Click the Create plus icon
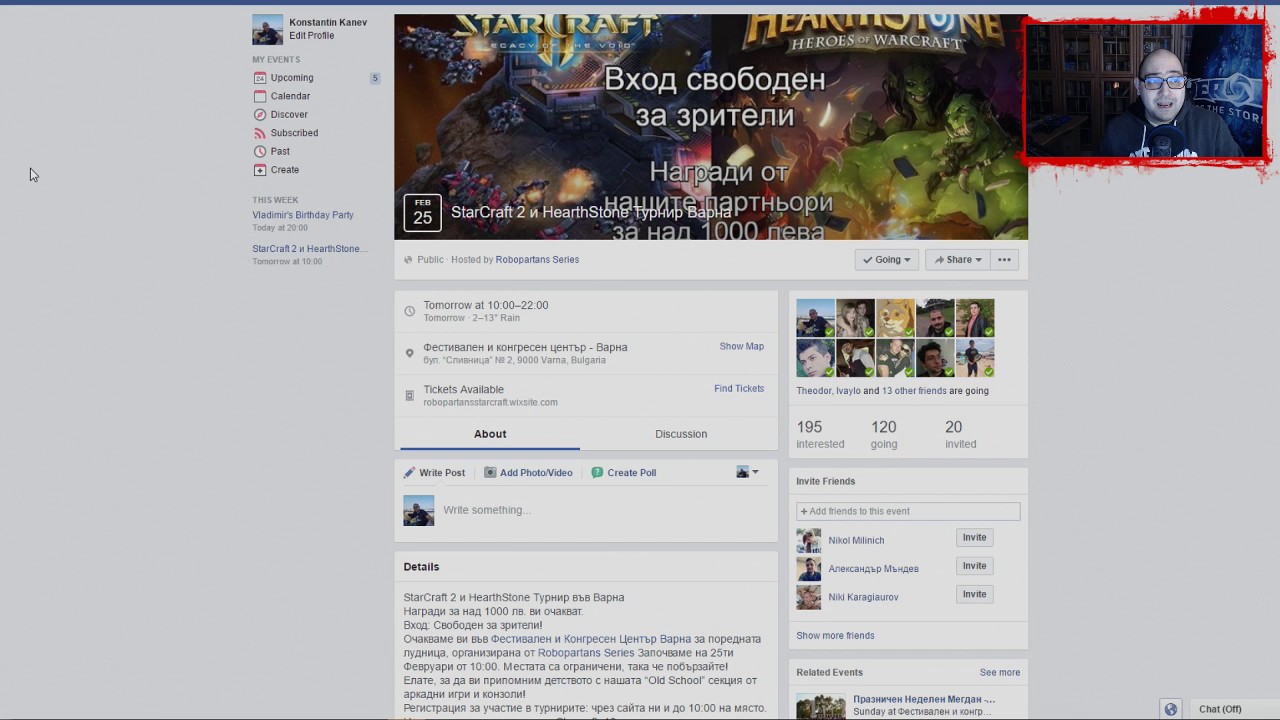Viewport: 1280px width, 720px height. (x=260, y=170)
